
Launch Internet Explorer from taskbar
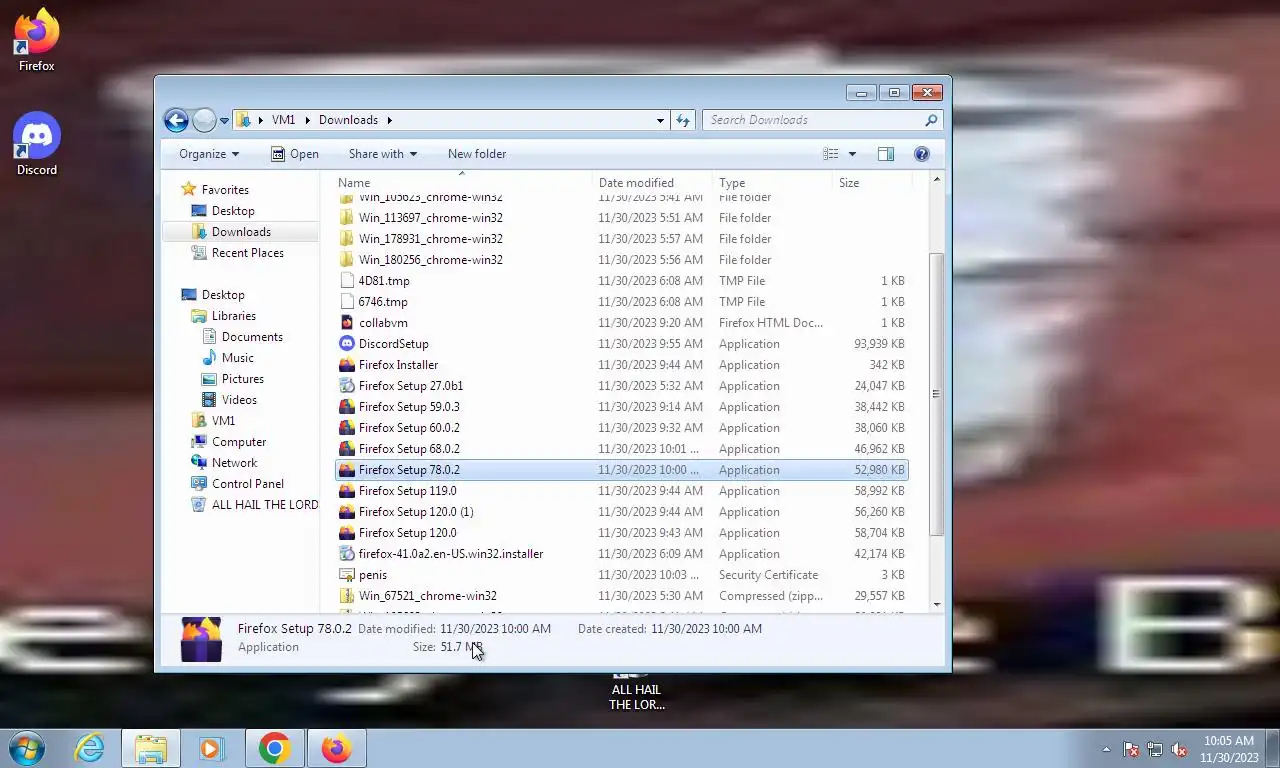pos(89,748)
